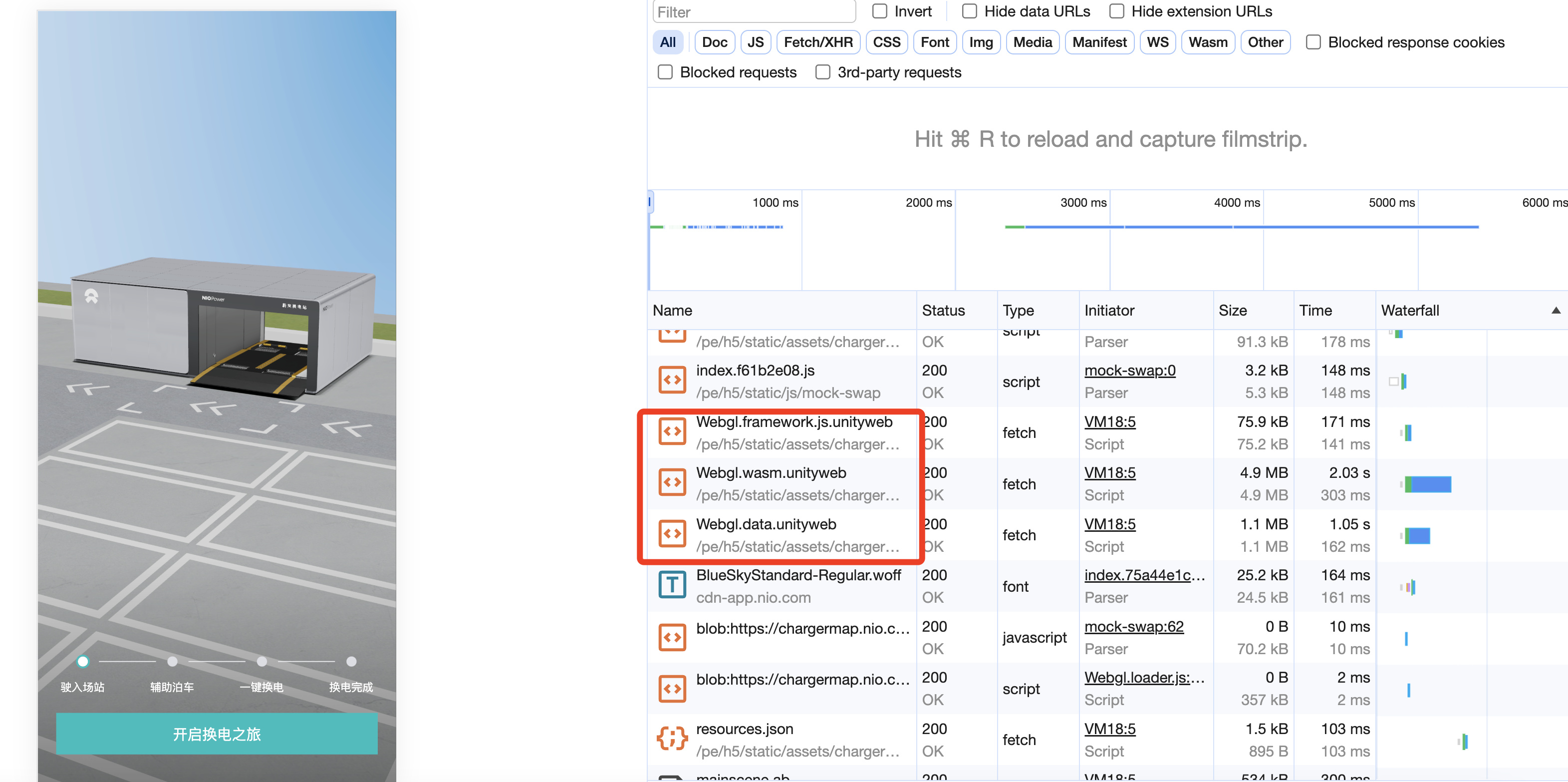Sort requests by the Size column

click(1233, 311)
